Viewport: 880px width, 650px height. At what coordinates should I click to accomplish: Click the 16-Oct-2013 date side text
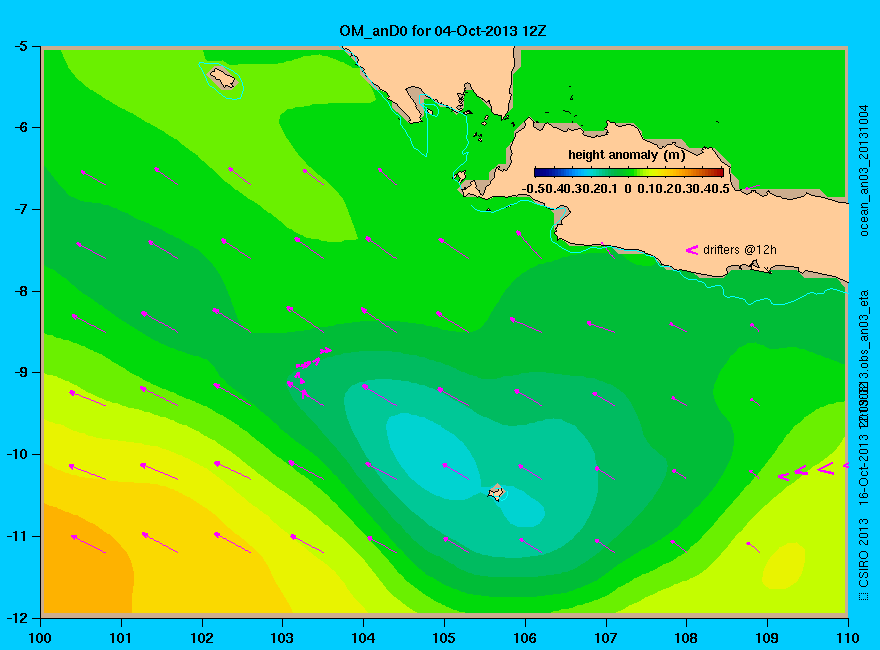point(864,468)
